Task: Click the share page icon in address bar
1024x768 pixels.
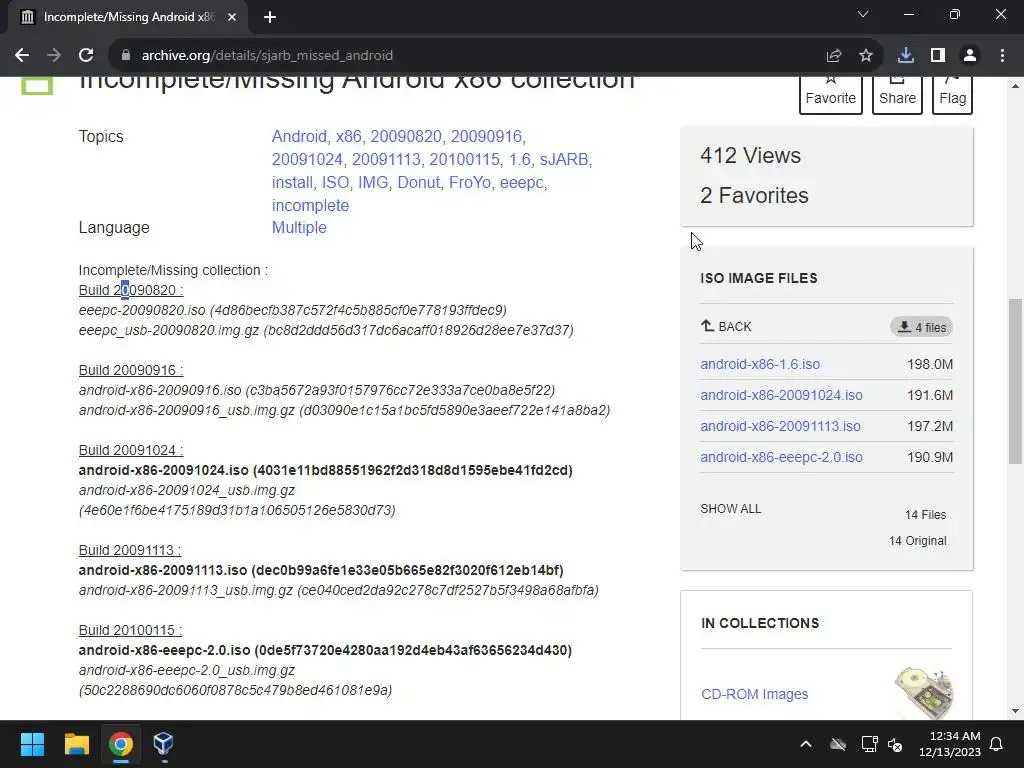Action: [833, 56]
